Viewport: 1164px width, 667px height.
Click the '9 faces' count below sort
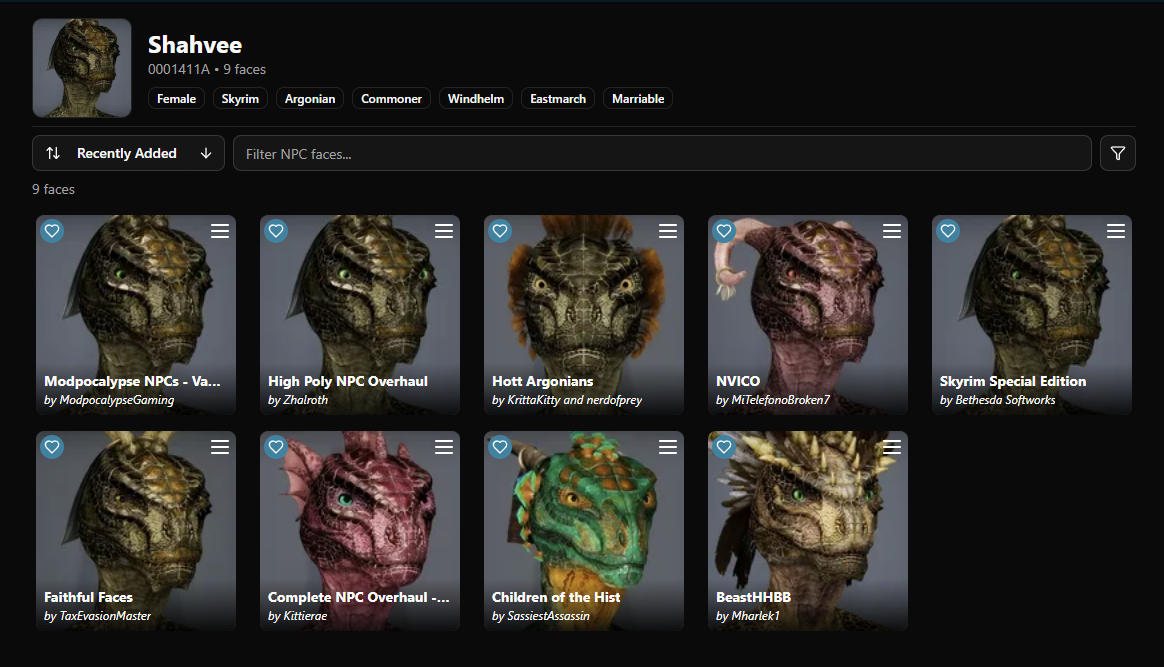(53, 189)
